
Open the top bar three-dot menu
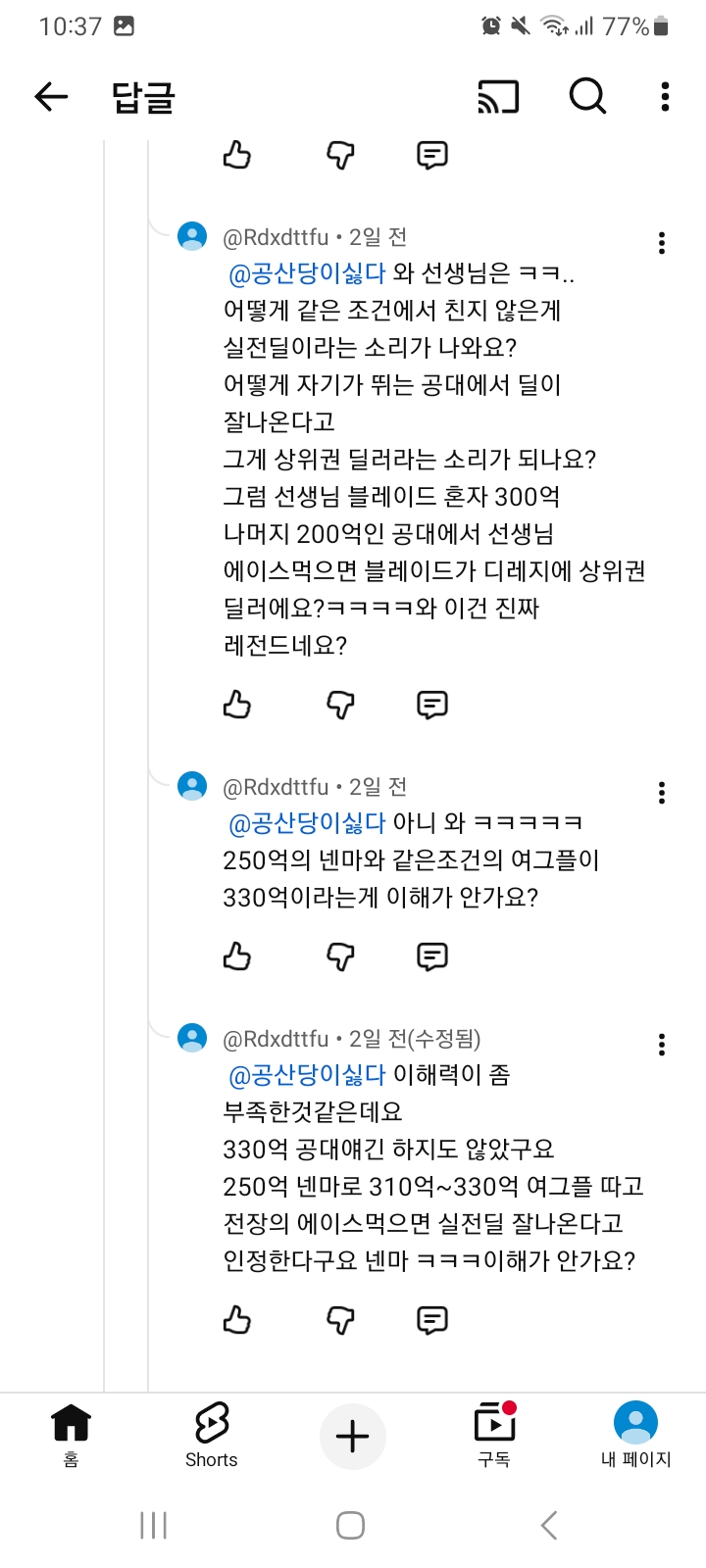point(665,96)
